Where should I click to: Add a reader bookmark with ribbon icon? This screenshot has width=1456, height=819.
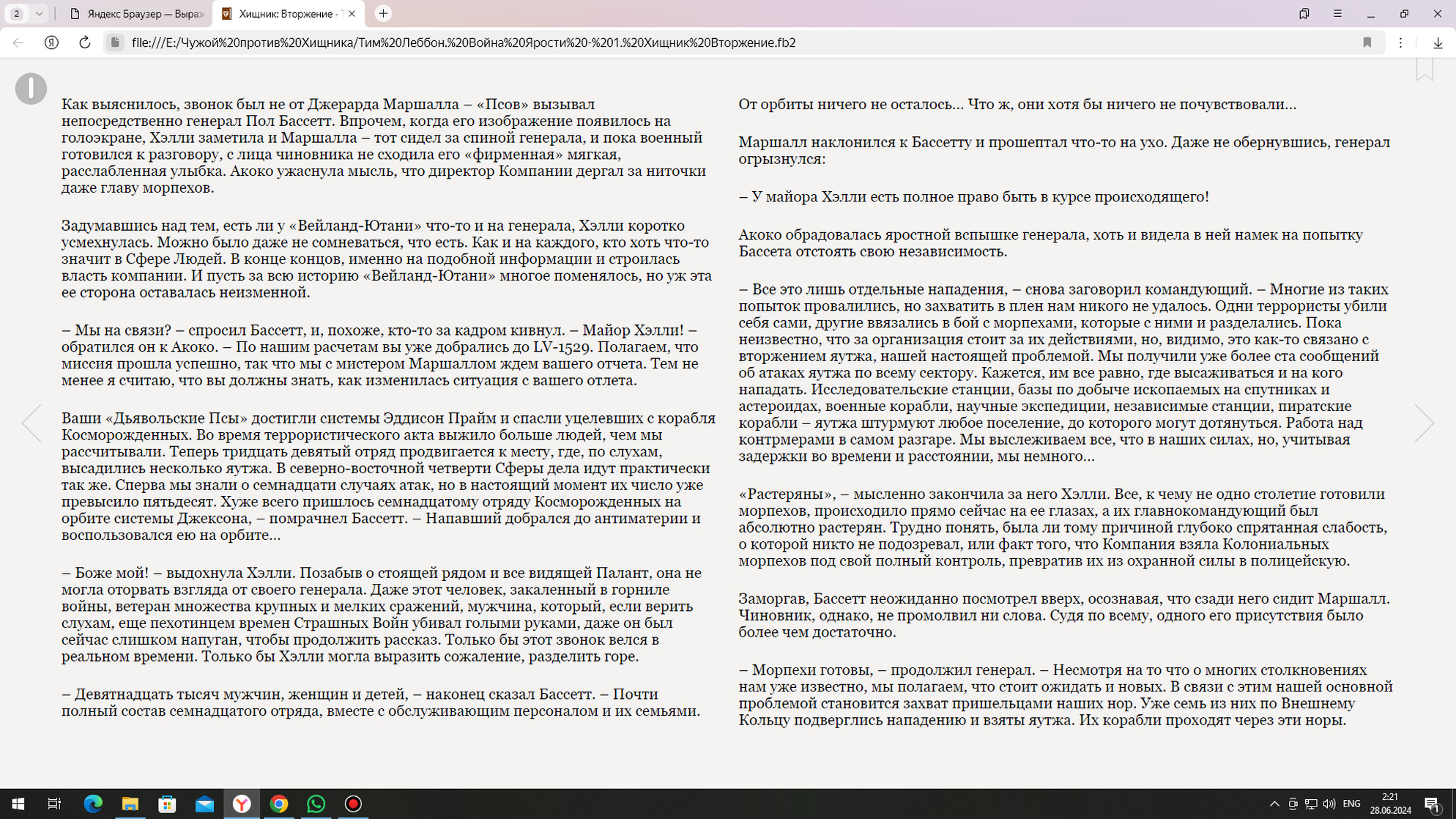coord(1425,70)
